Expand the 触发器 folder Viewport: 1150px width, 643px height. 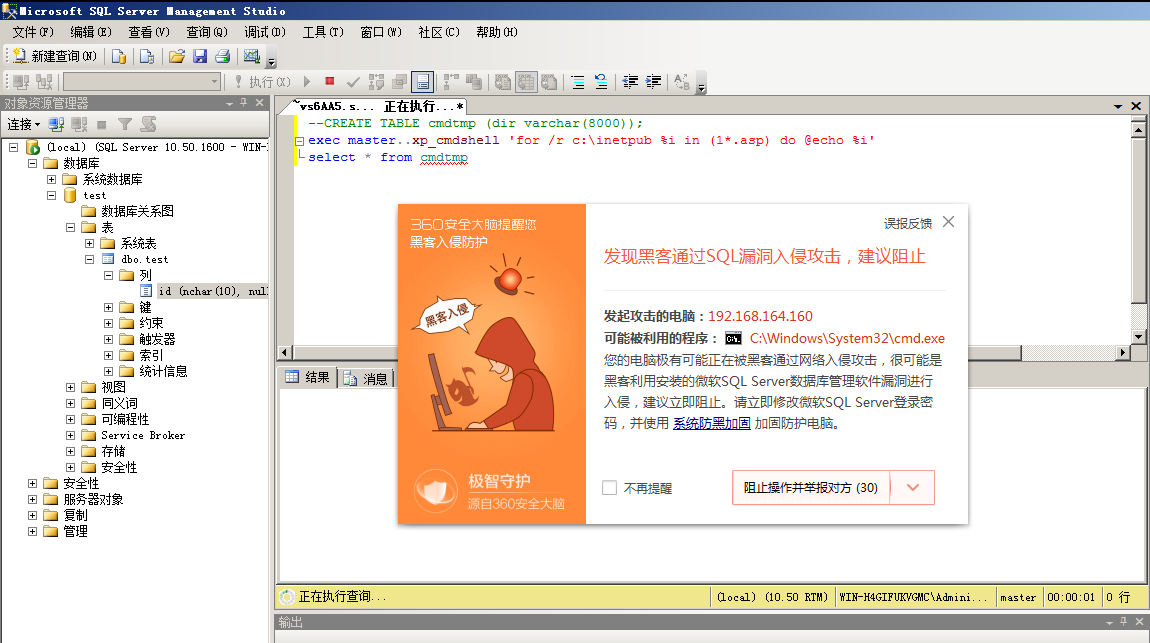point(109,339)
